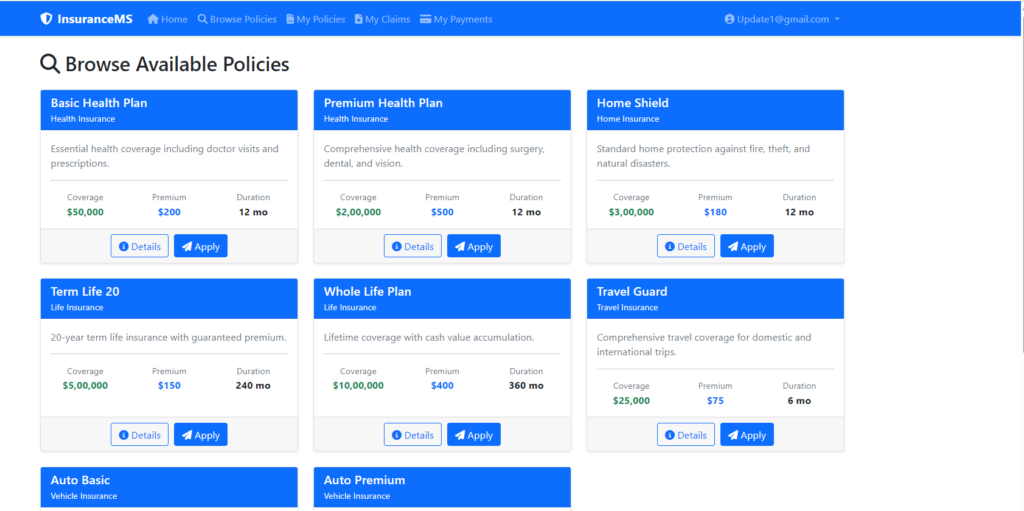
Task: Click the $75 premium value
Action: click(x=715, y=401)
